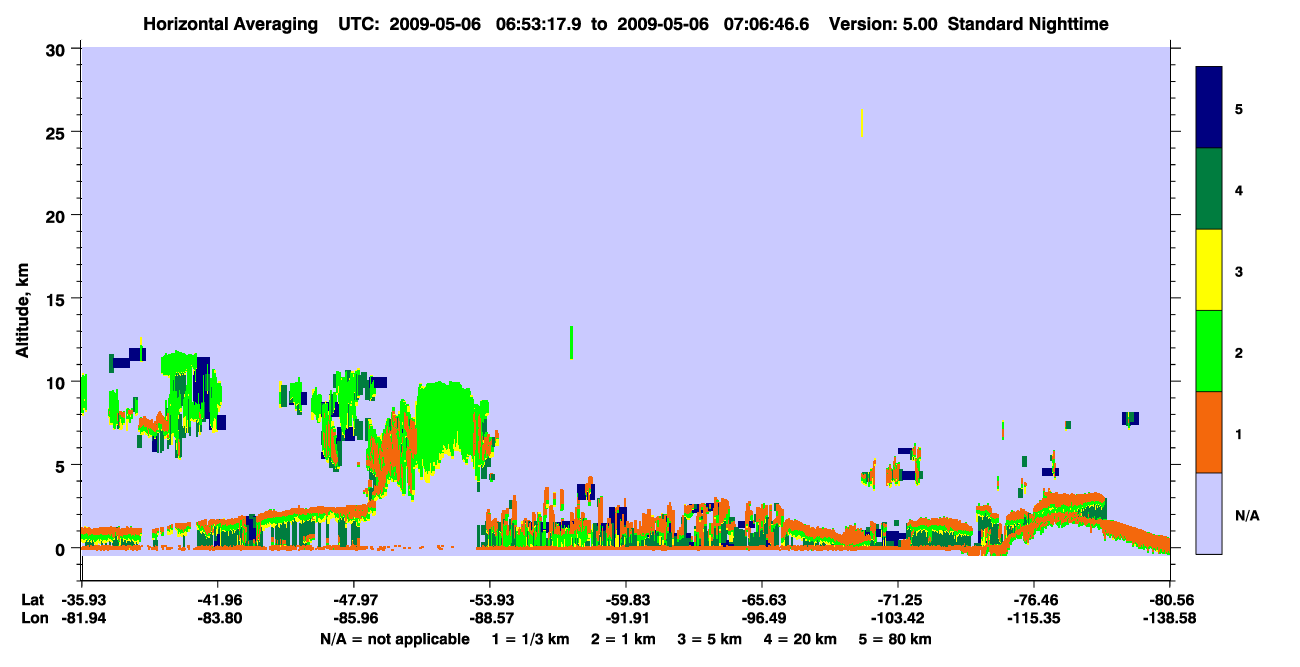Click the '4 = 20 km' legend text
Image resolution: width=1300 pixels, height=667 pixels.
pyautogui.click(x=800, y=639)
